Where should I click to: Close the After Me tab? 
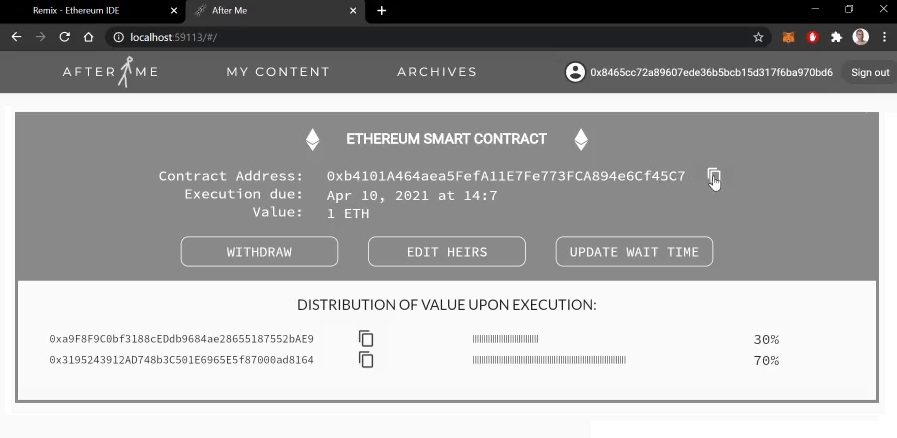click(353, 11)
